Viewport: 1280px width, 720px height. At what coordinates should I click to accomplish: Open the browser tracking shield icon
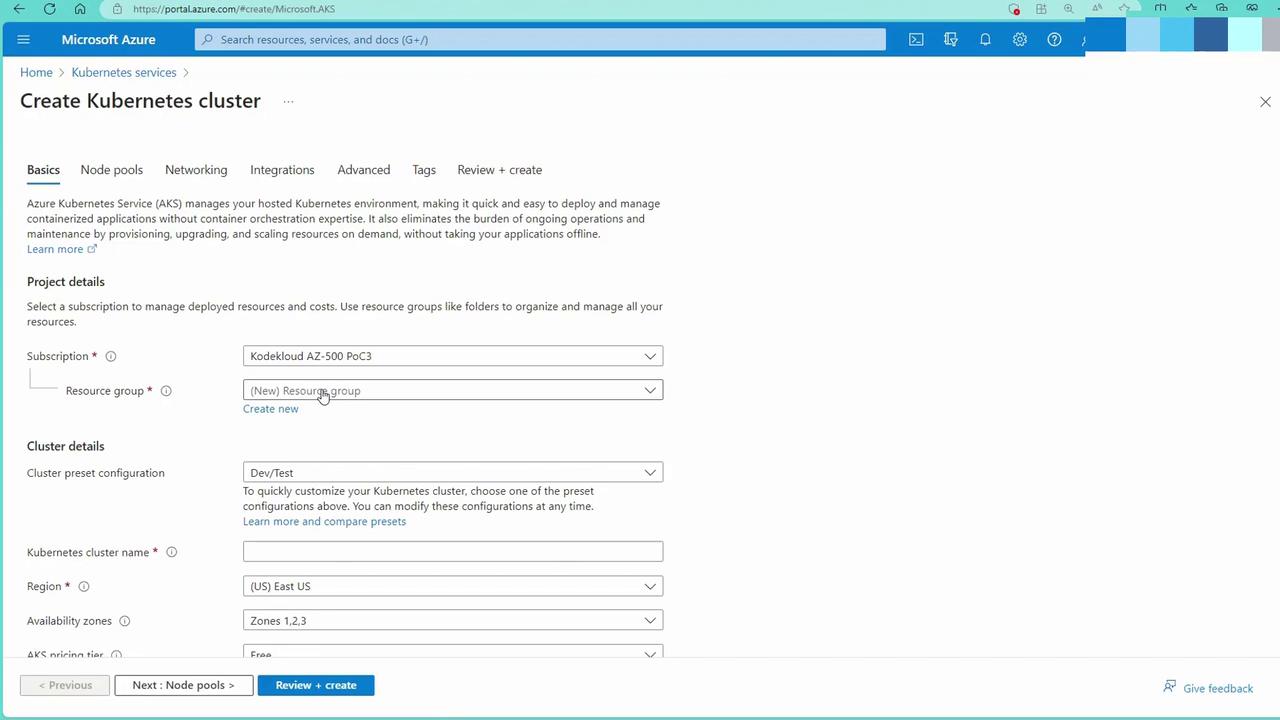point(1014,9)
